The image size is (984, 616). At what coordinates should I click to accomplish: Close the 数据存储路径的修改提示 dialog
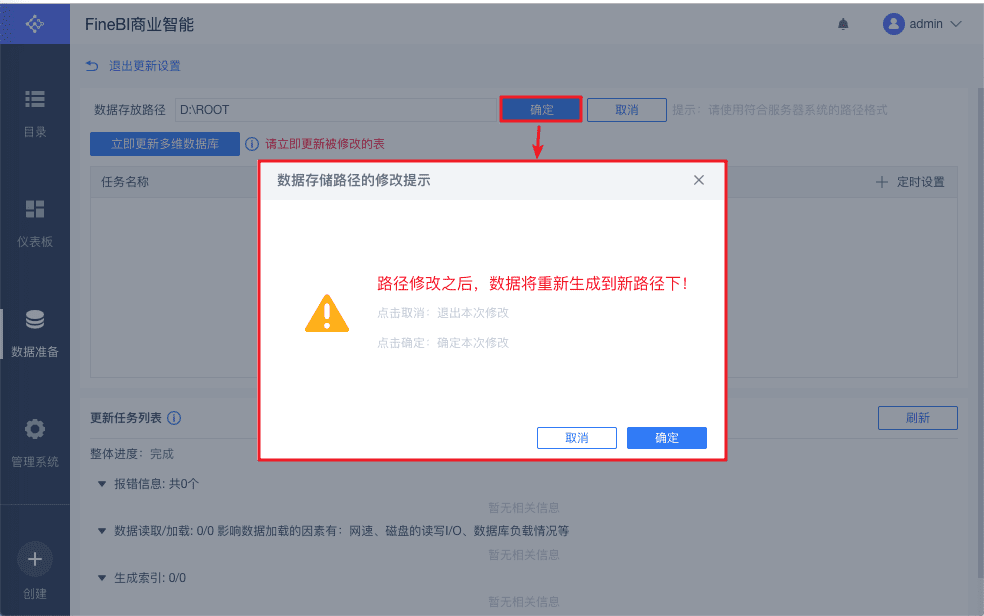click(698, 180)
